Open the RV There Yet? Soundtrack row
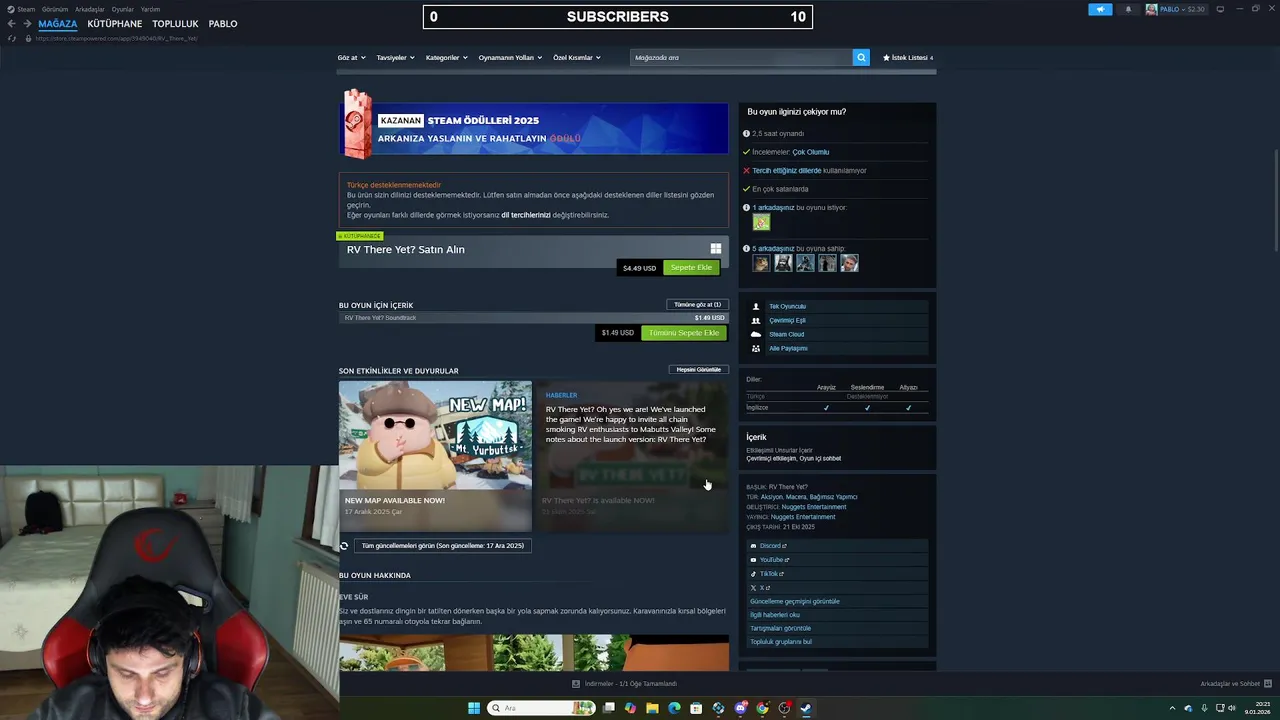 tap(533, 318)
